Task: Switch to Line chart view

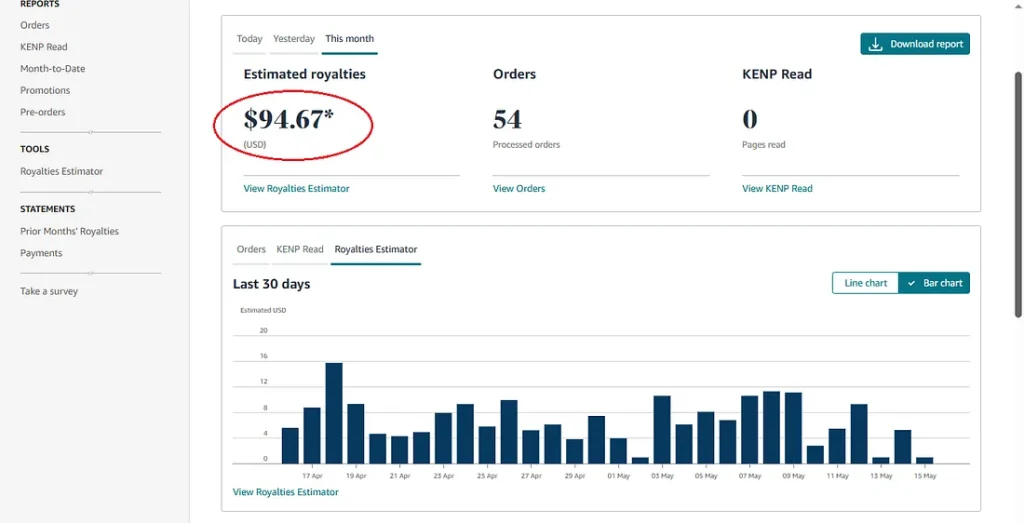Action: pos(865,283)
